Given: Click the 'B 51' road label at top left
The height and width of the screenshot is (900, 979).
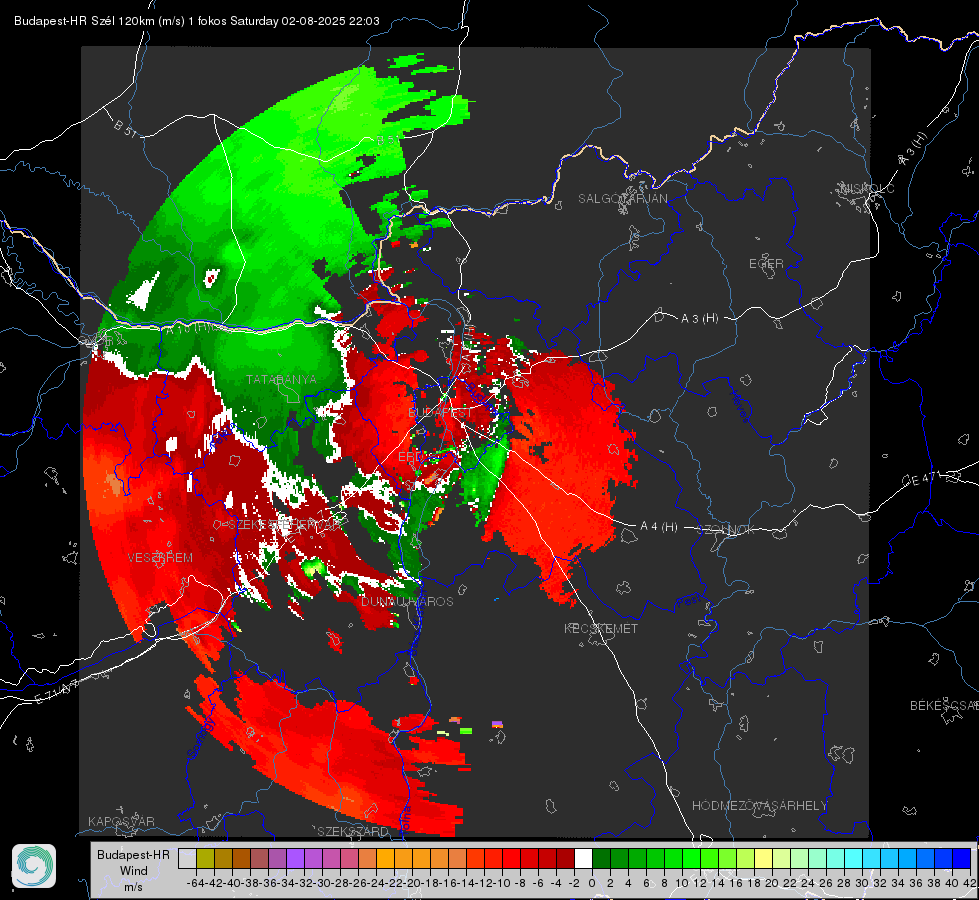Looking at the screenshot, I should point(125,127).
